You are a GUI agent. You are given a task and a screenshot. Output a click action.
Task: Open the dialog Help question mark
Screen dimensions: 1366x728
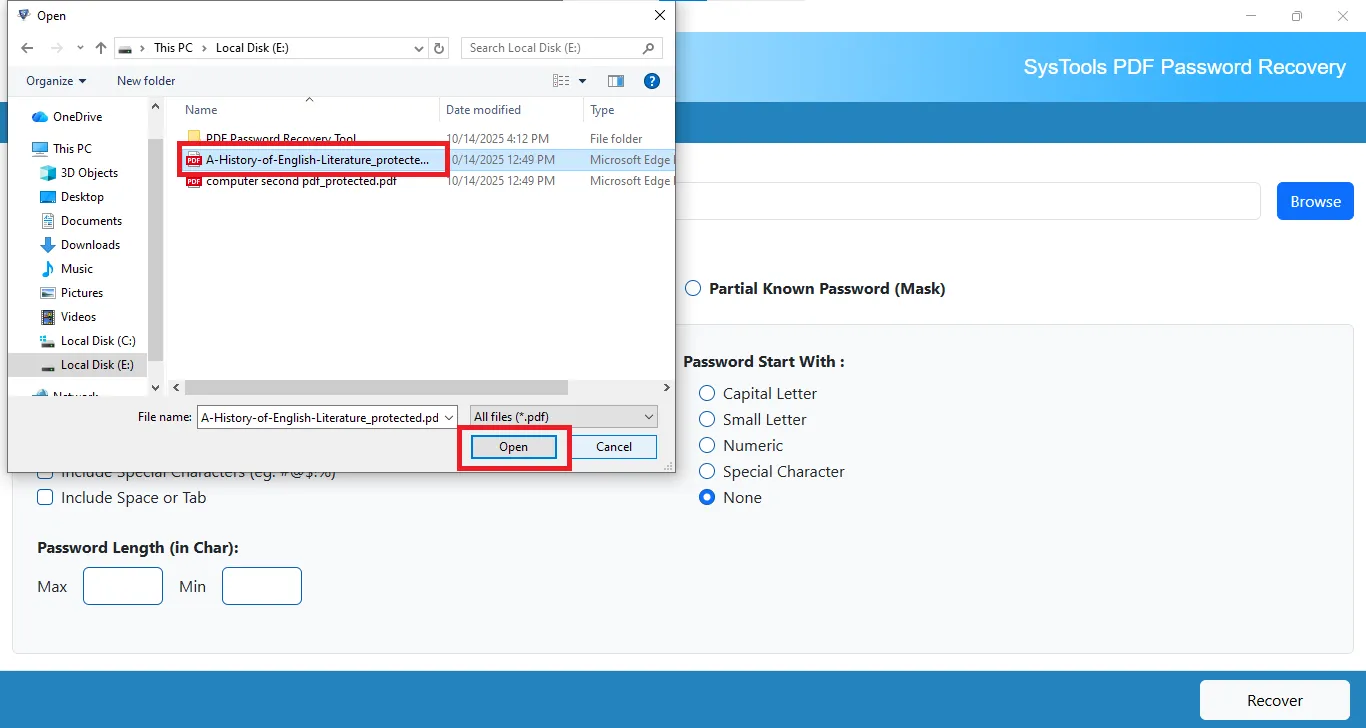click(652, 81)
